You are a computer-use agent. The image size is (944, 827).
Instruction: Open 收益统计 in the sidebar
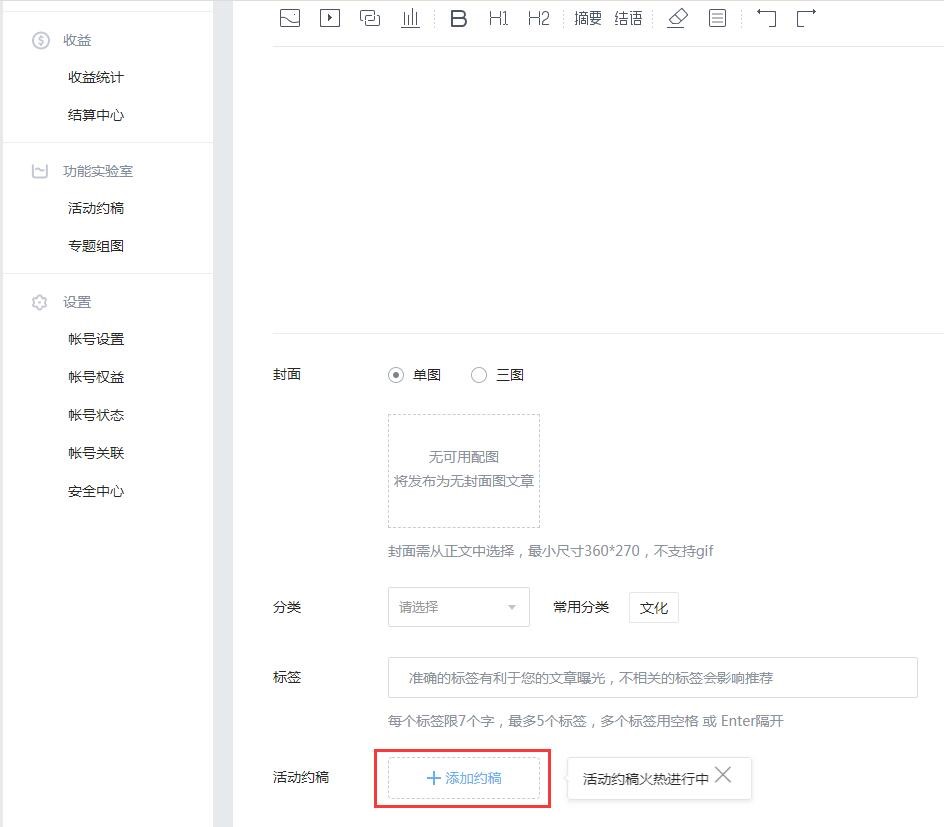(x=96, y=77)
